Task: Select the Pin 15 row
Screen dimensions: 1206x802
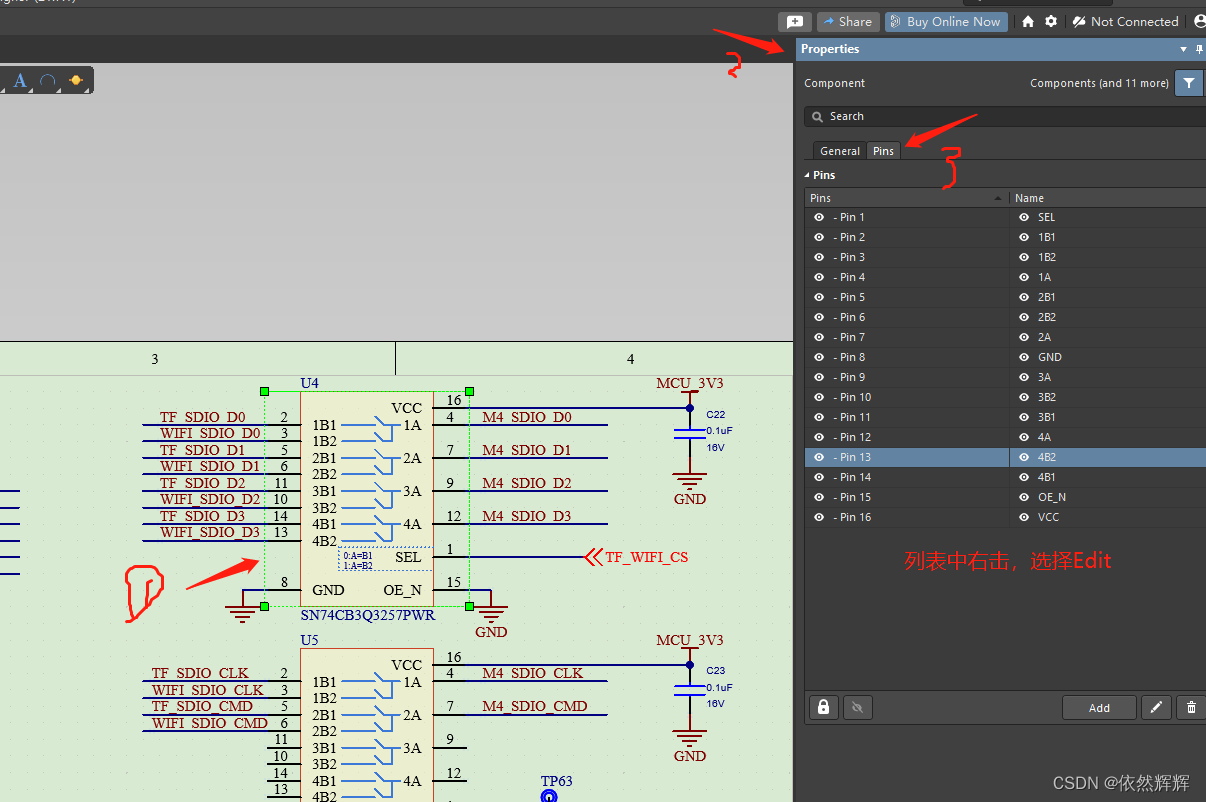Action: (1005, 497)
